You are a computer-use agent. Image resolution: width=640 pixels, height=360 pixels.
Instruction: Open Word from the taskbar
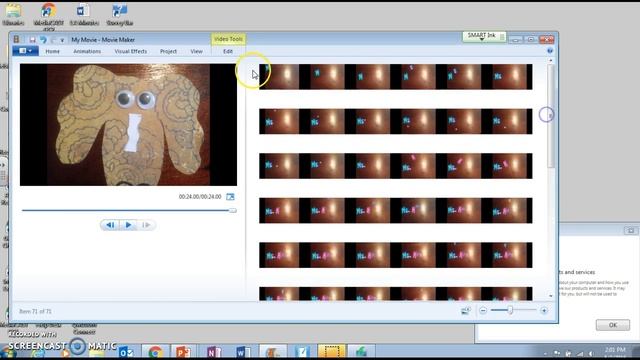[x=242, y=352]
